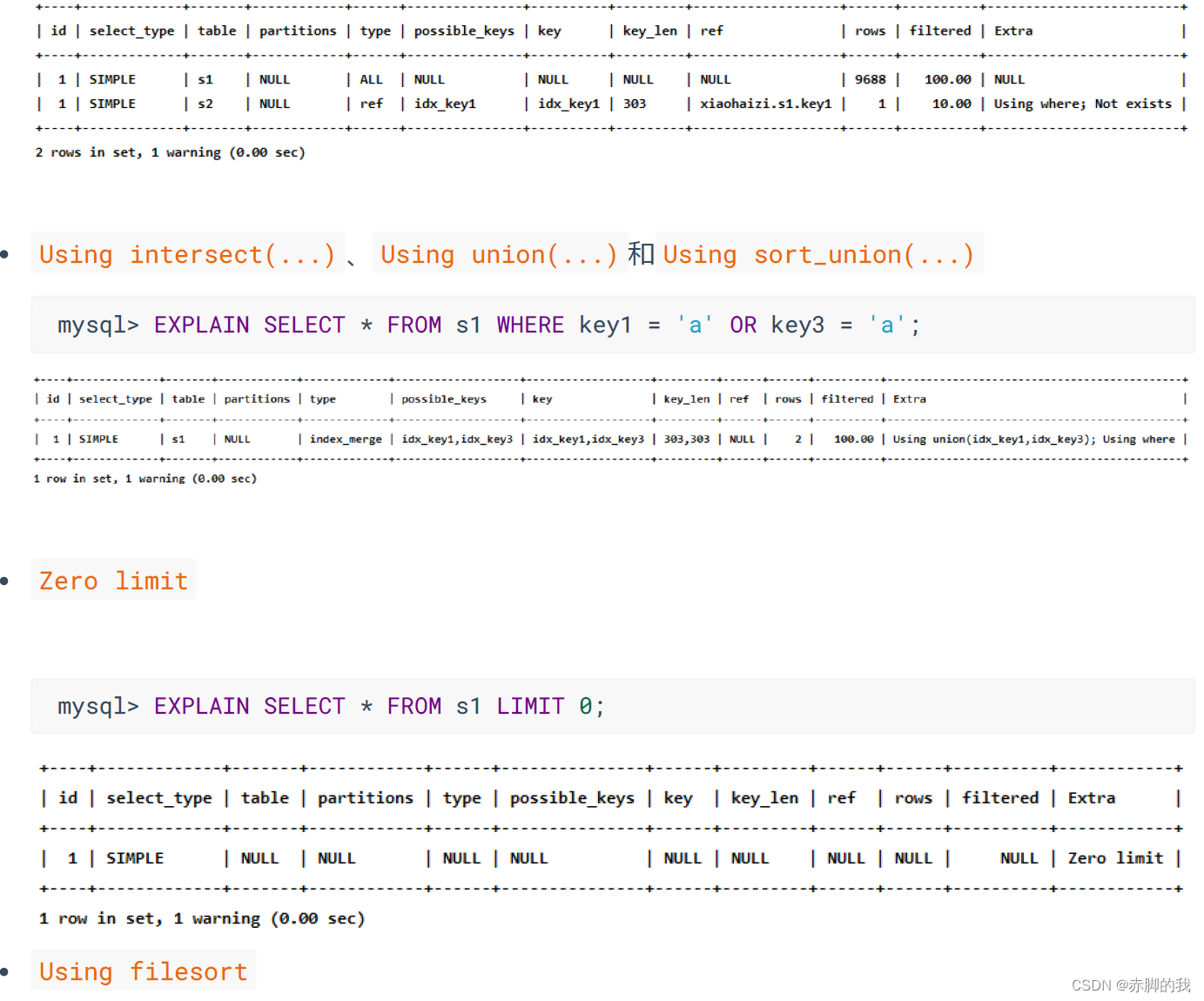Click 'xiaohaizi.s1.key1' ref cell
The width and height of the screenshot is (1204, 1001).
pos(765,104)
